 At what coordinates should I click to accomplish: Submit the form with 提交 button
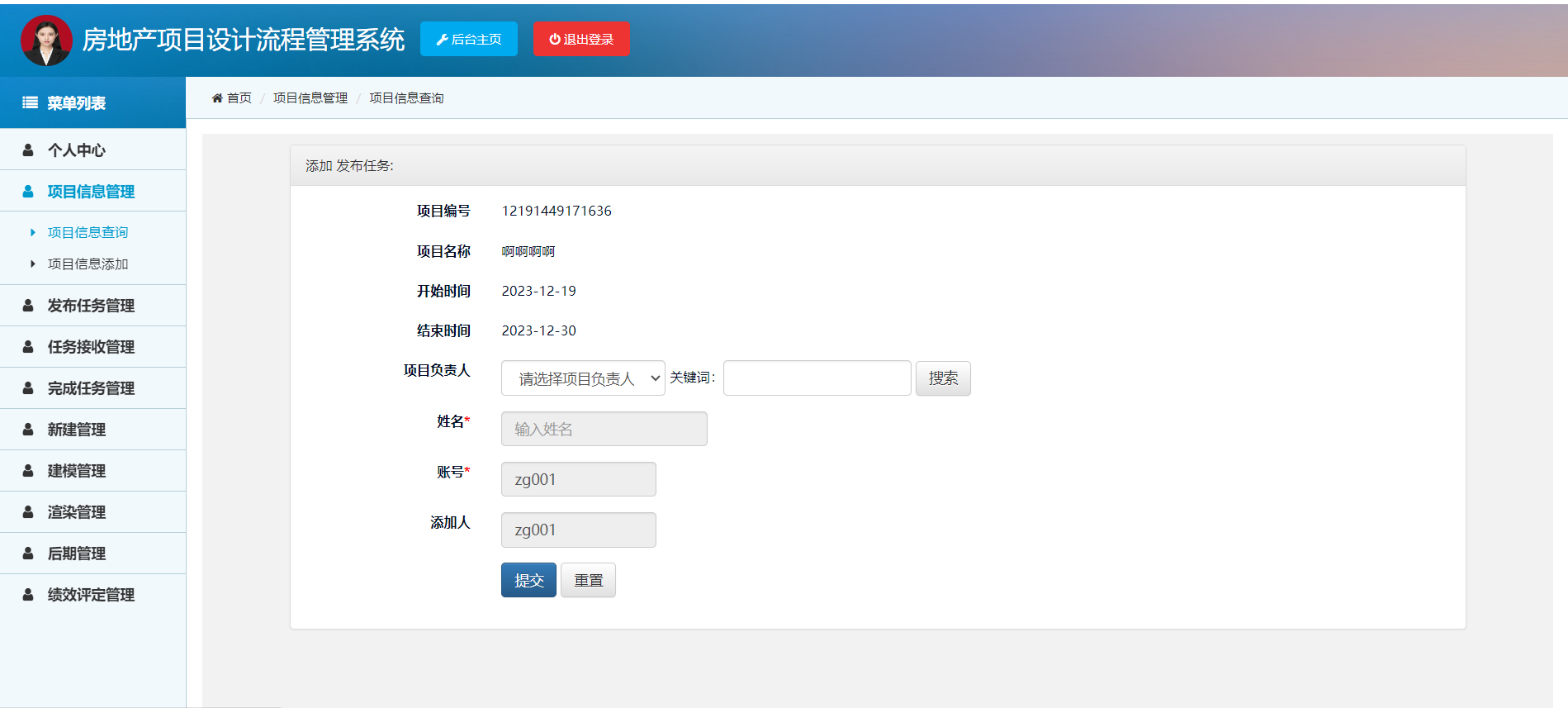pyautogui.click(x=528, y=580)
